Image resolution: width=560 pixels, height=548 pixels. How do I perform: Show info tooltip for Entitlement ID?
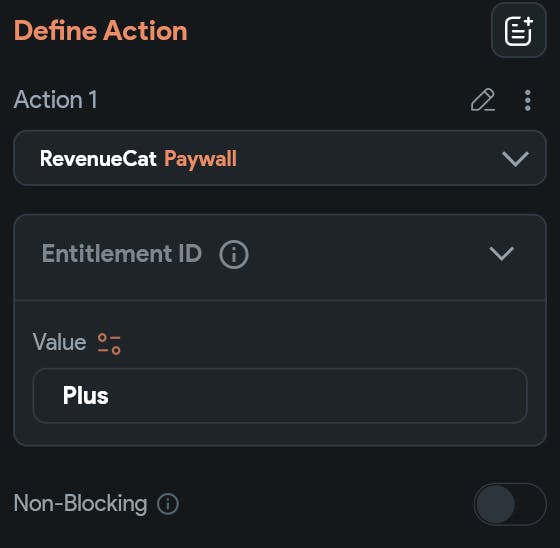click(234, 254)
